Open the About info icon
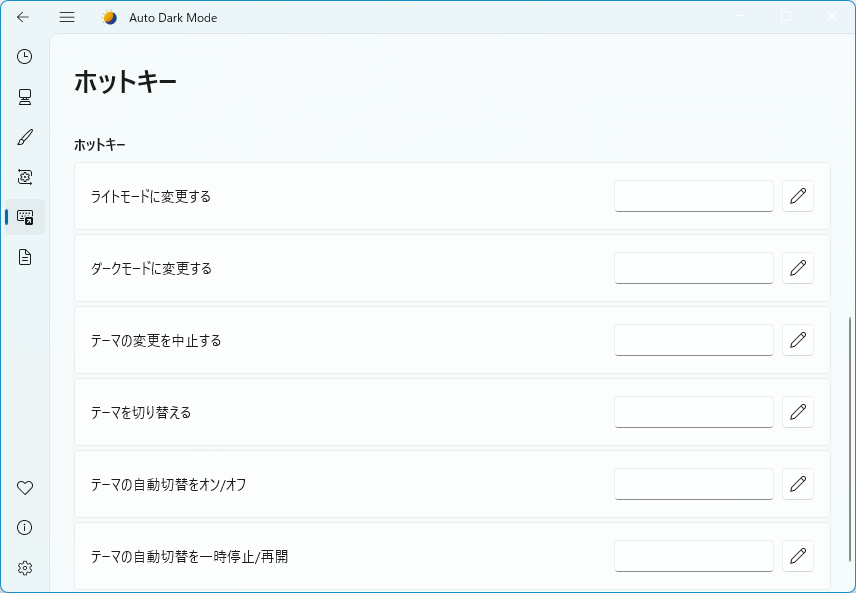This screenshot has height=593, width=856. (25, 528)
